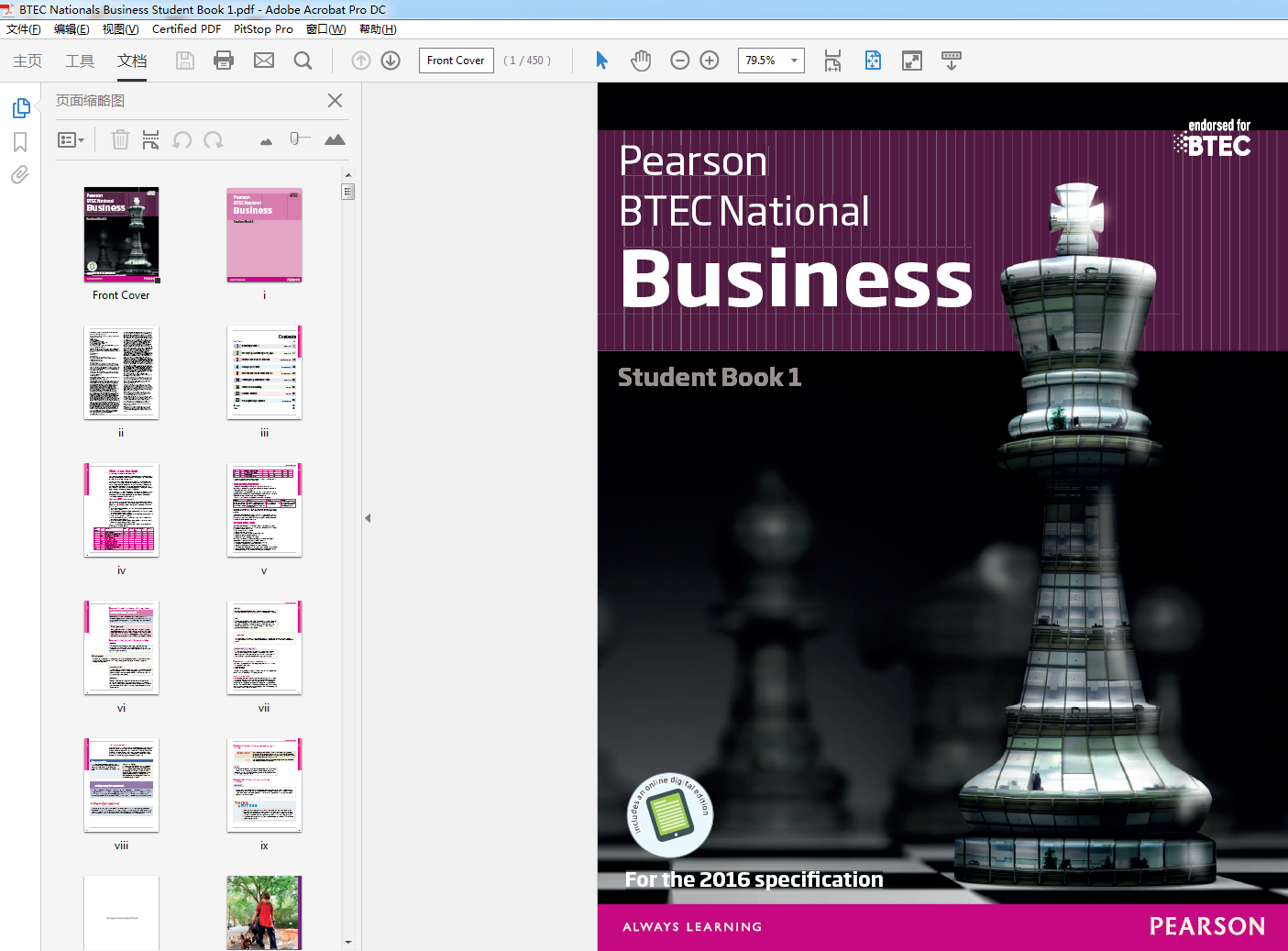Switch to 主页 tab

pos(28,61)
